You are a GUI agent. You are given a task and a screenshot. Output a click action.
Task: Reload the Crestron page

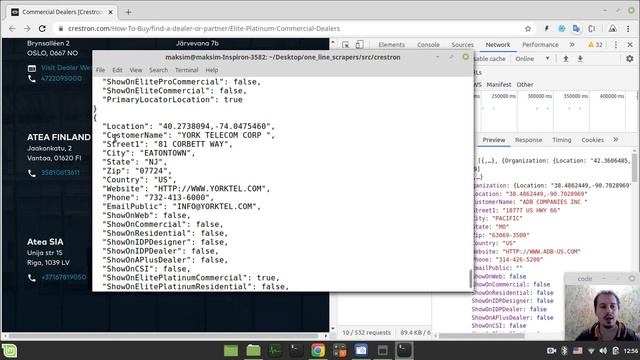[x=42, y=29]
